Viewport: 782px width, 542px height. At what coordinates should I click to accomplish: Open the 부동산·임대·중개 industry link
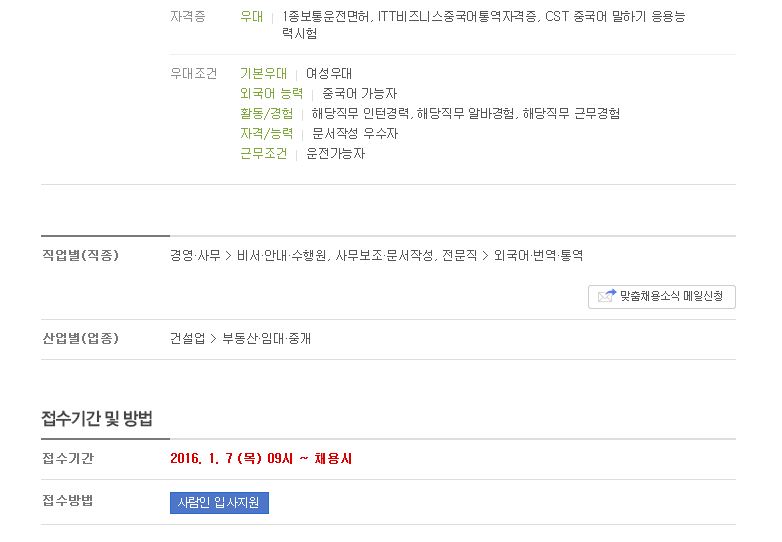click(266, 339)
